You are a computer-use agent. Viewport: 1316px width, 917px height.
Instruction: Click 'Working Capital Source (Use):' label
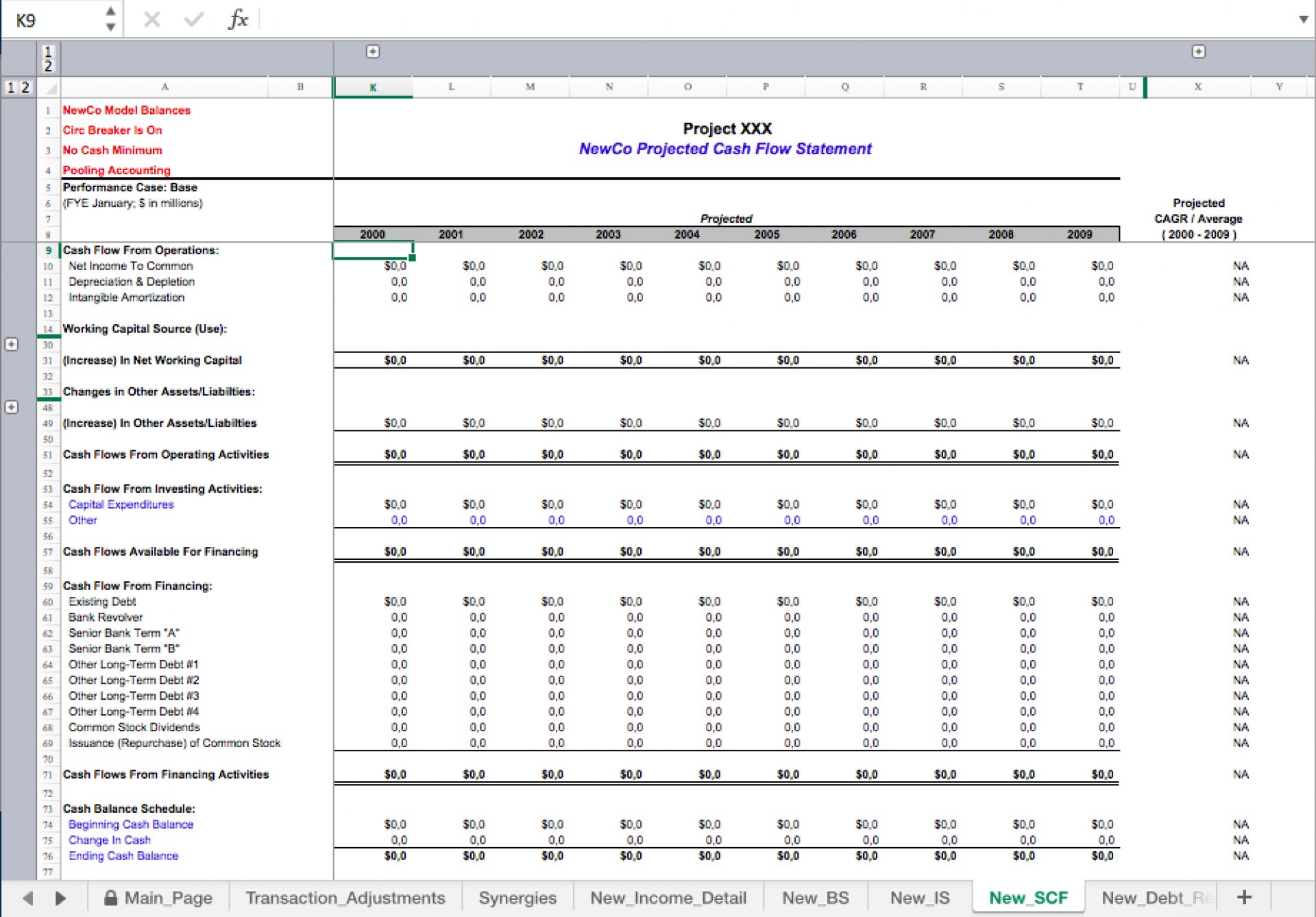[x=145, y=329]
